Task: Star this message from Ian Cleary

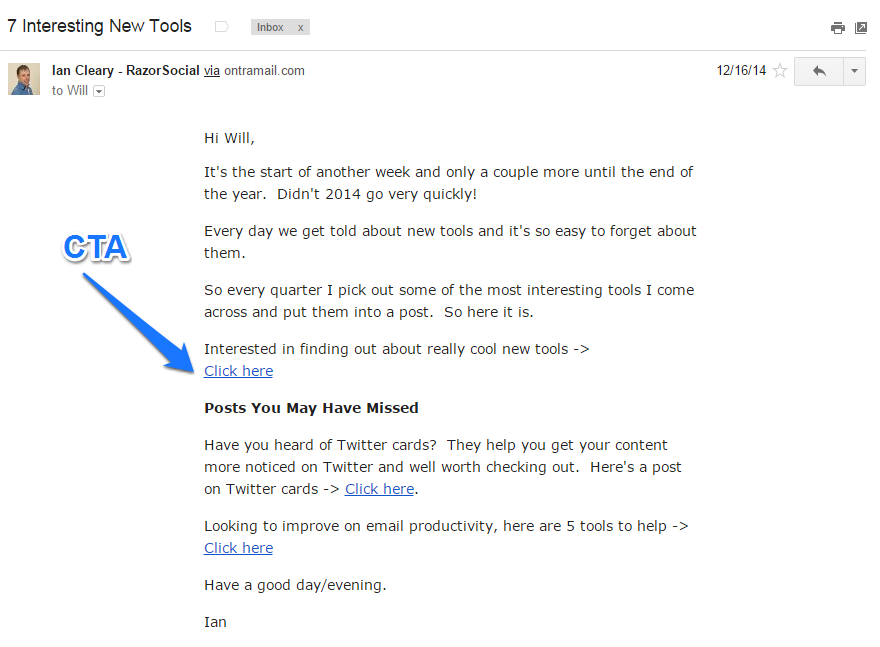Action: (780, 71)
